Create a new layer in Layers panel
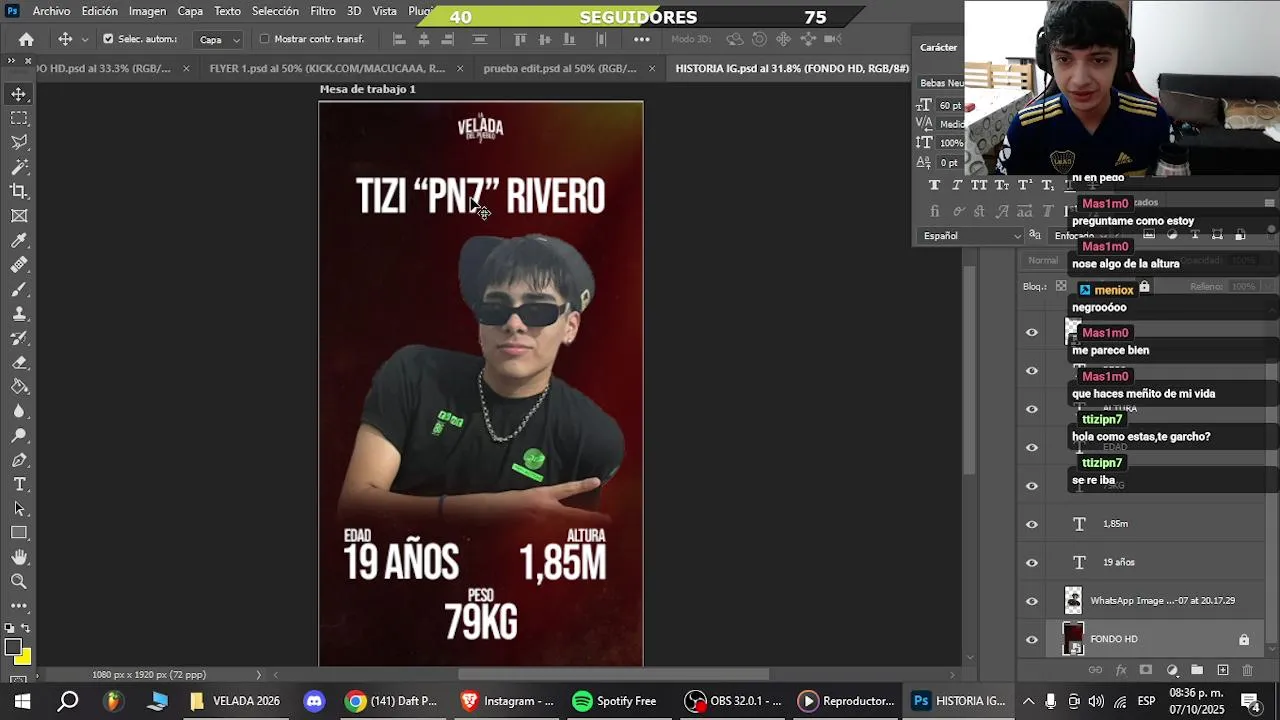Screen dimensions: 1280x720 [x=1222, y=670]
